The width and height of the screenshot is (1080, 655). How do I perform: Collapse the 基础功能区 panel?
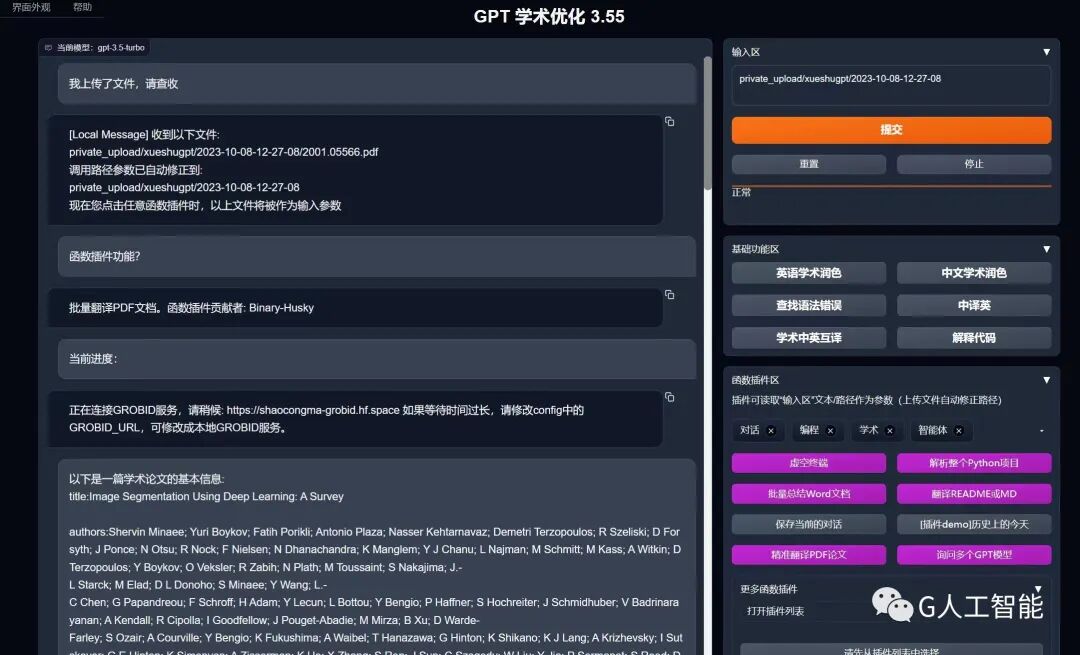tap(1046, 249)
